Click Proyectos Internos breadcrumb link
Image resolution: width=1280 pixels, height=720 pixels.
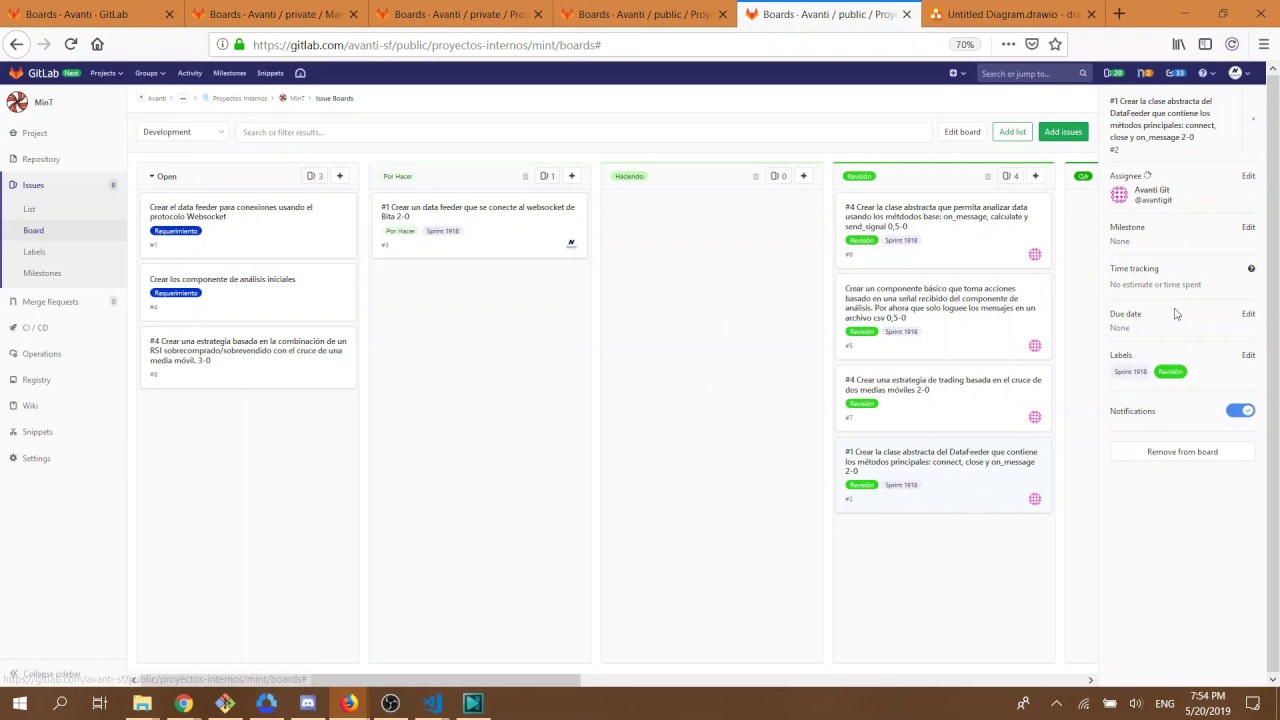(x=240, y=98)
